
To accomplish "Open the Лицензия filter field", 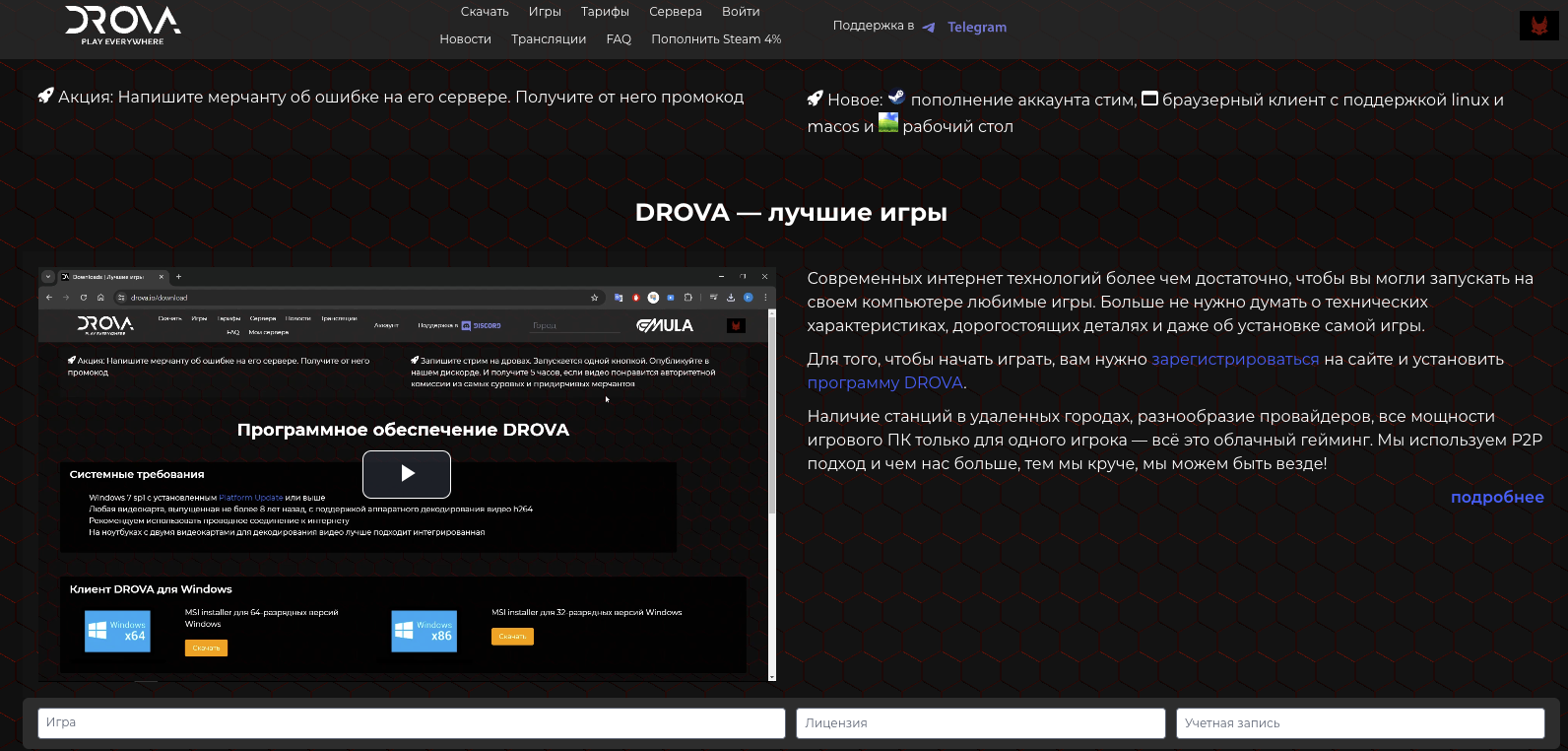I will (x=980, y=723).
